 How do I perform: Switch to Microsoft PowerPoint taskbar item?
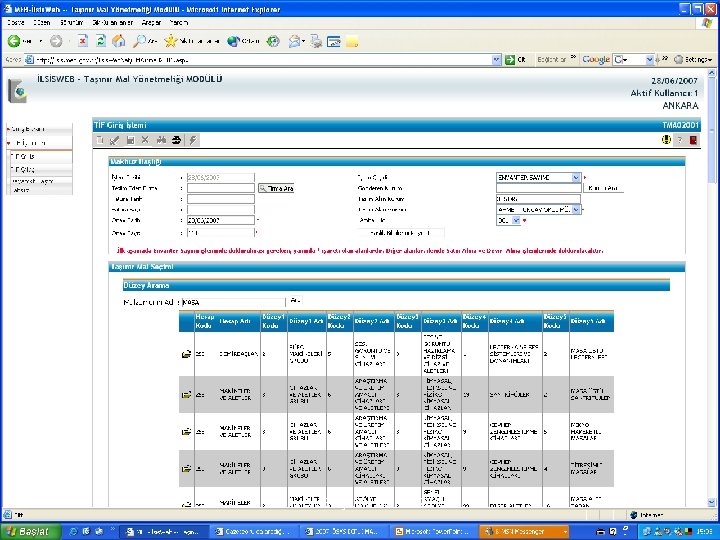434,532
